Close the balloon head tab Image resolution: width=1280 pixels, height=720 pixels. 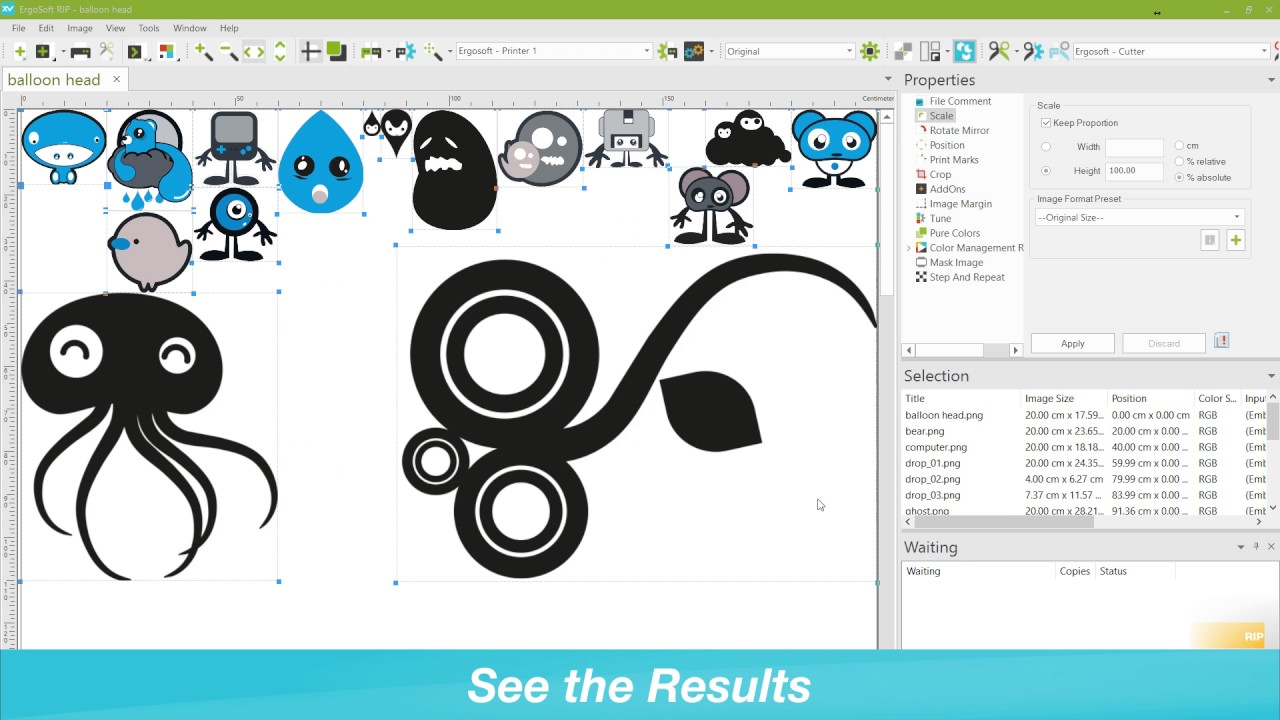[116, 79]
